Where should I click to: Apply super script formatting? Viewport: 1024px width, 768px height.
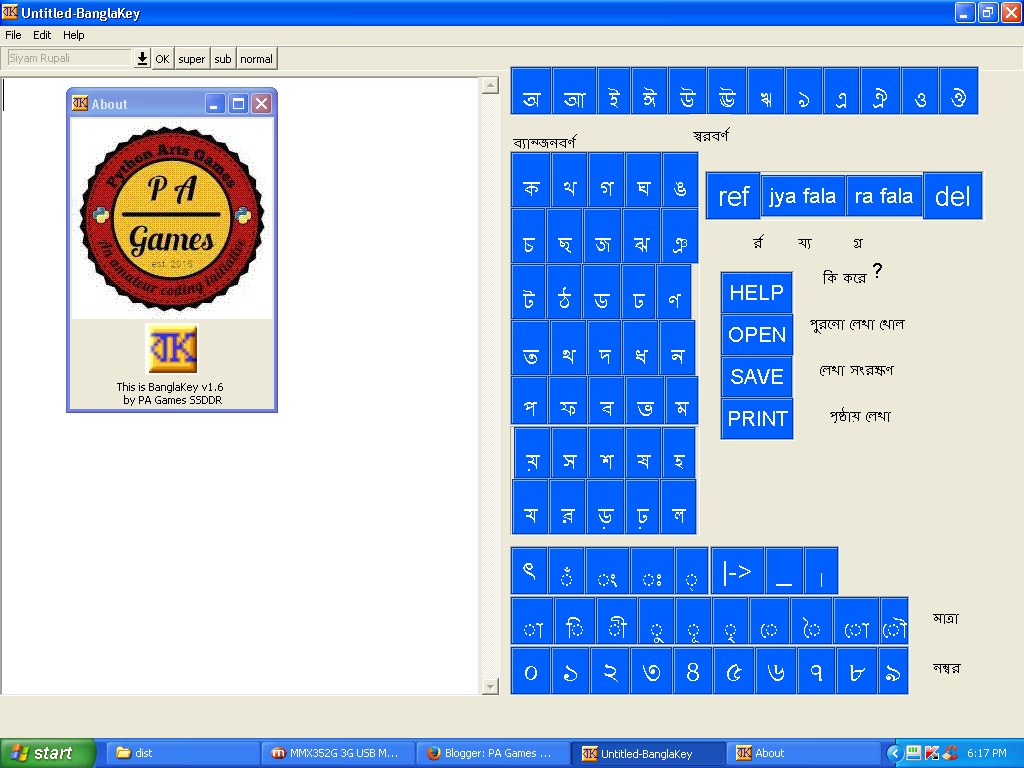click(x=191, y=59)
